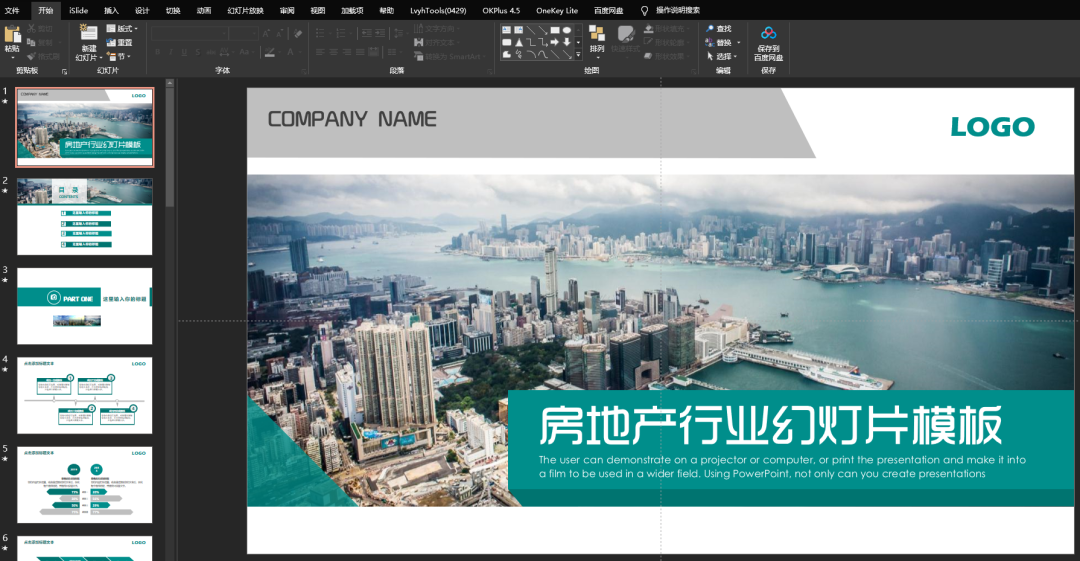Click the Paste clipboard icon
This screenshot has width=1080, height=561.
pos(12,34)
